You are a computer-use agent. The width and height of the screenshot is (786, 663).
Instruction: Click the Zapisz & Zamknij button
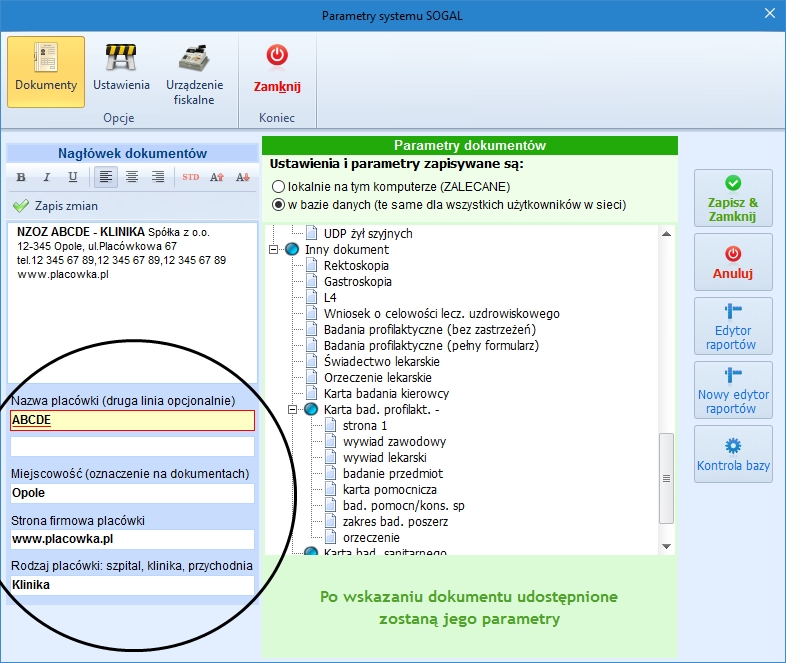pos(733,198)
